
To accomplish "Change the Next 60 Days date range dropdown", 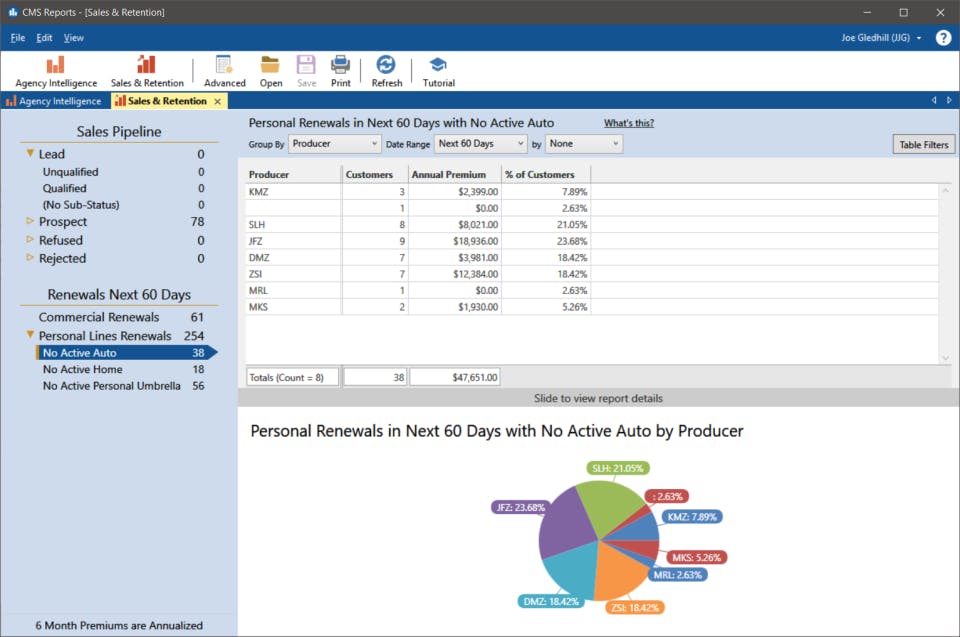I will click(x=480, y=144).
